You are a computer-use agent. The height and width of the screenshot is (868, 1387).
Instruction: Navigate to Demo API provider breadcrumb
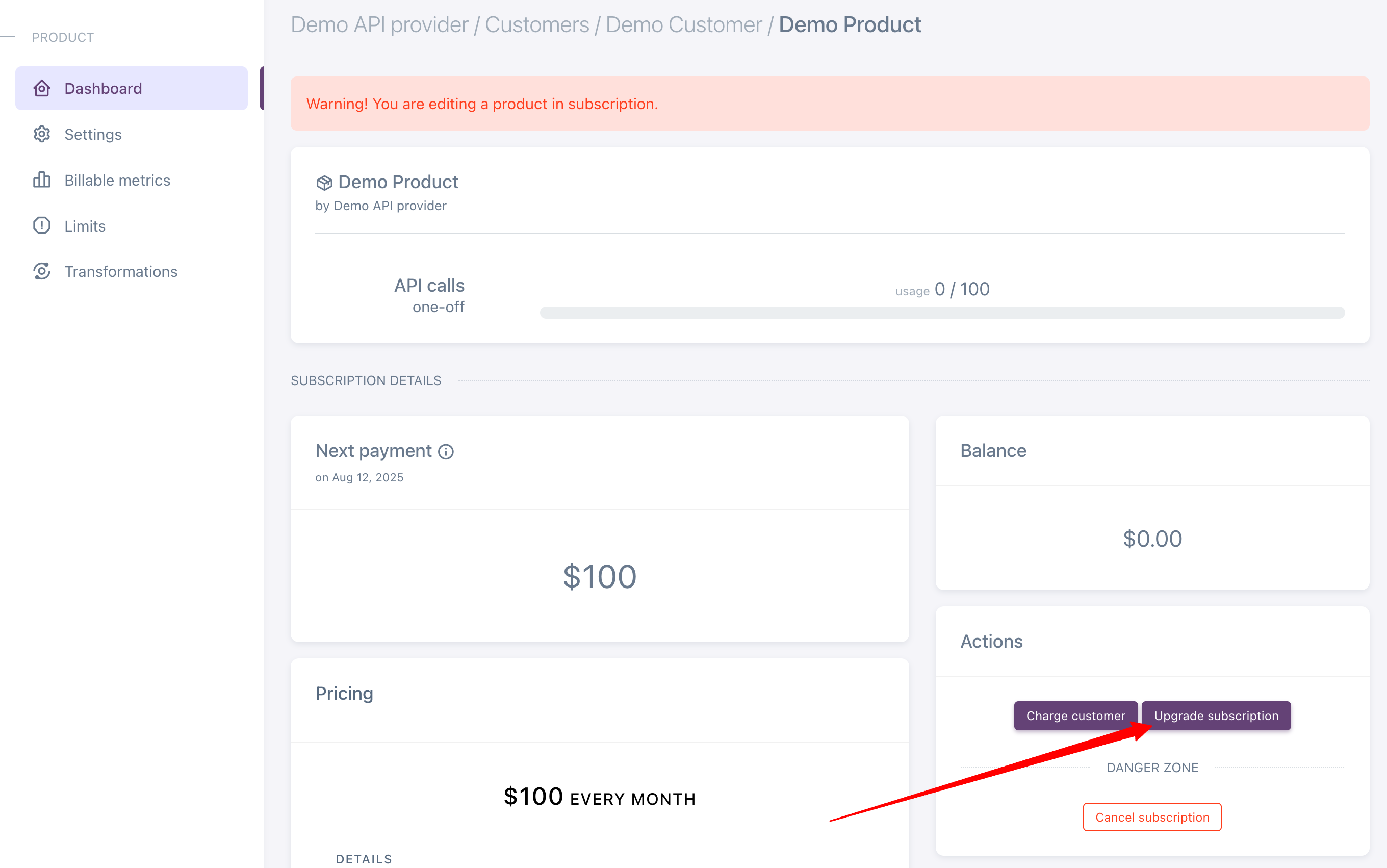(379, 25)
